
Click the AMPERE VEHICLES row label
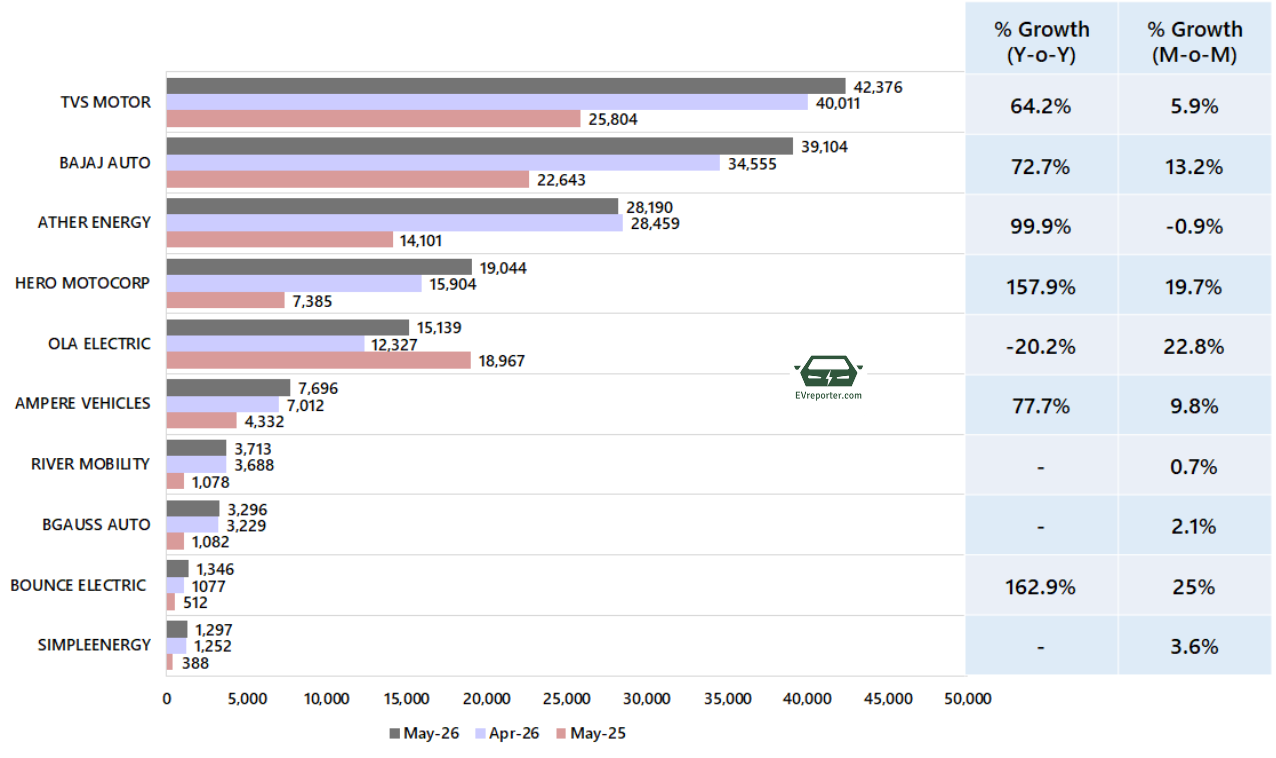click(83, 403)
